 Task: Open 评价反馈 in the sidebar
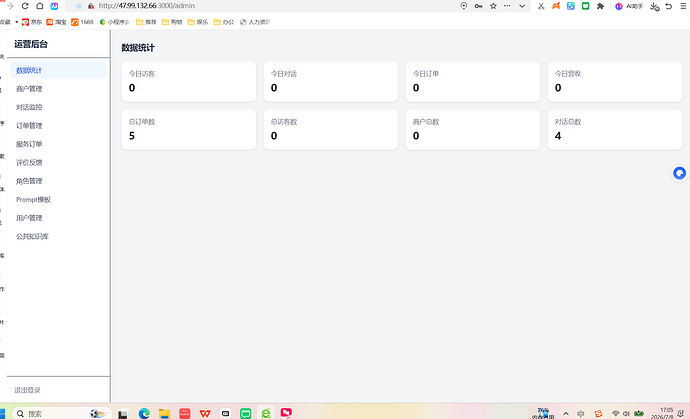[x=59, y=163]
